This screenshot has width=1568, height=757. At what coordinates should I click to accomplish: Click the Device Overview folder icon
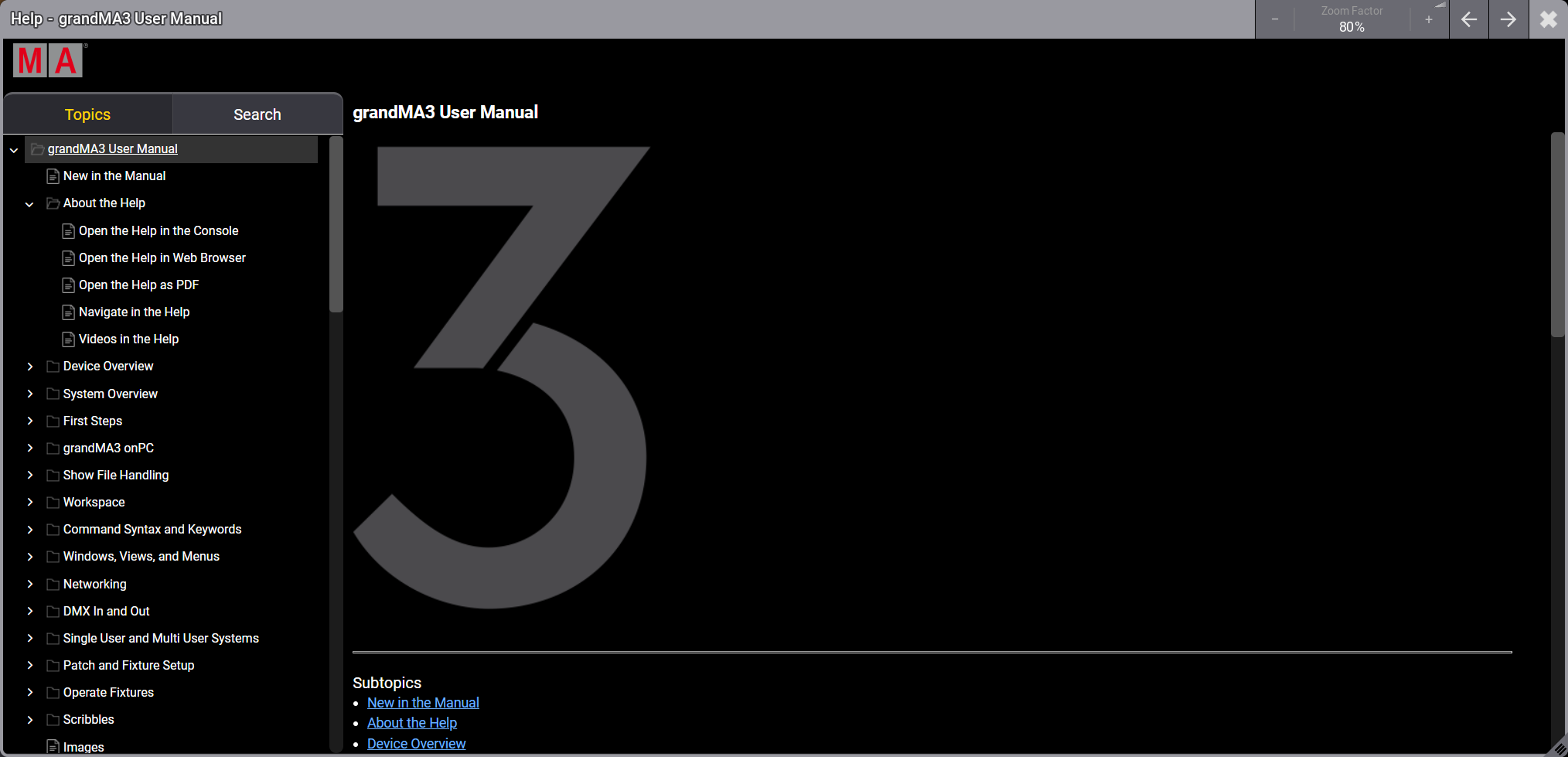(x=53, y=367)
